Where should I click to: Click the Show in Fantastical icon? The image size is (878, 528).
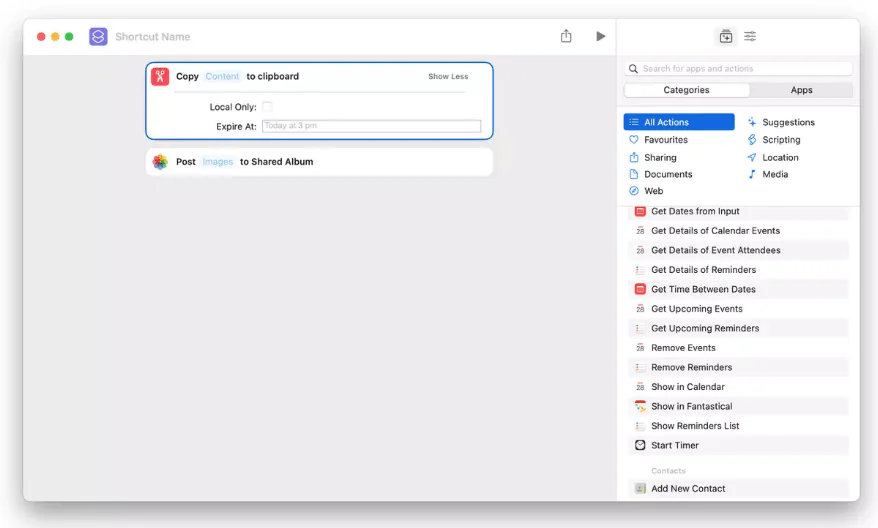pyautogui.click(x=640, y=406)
